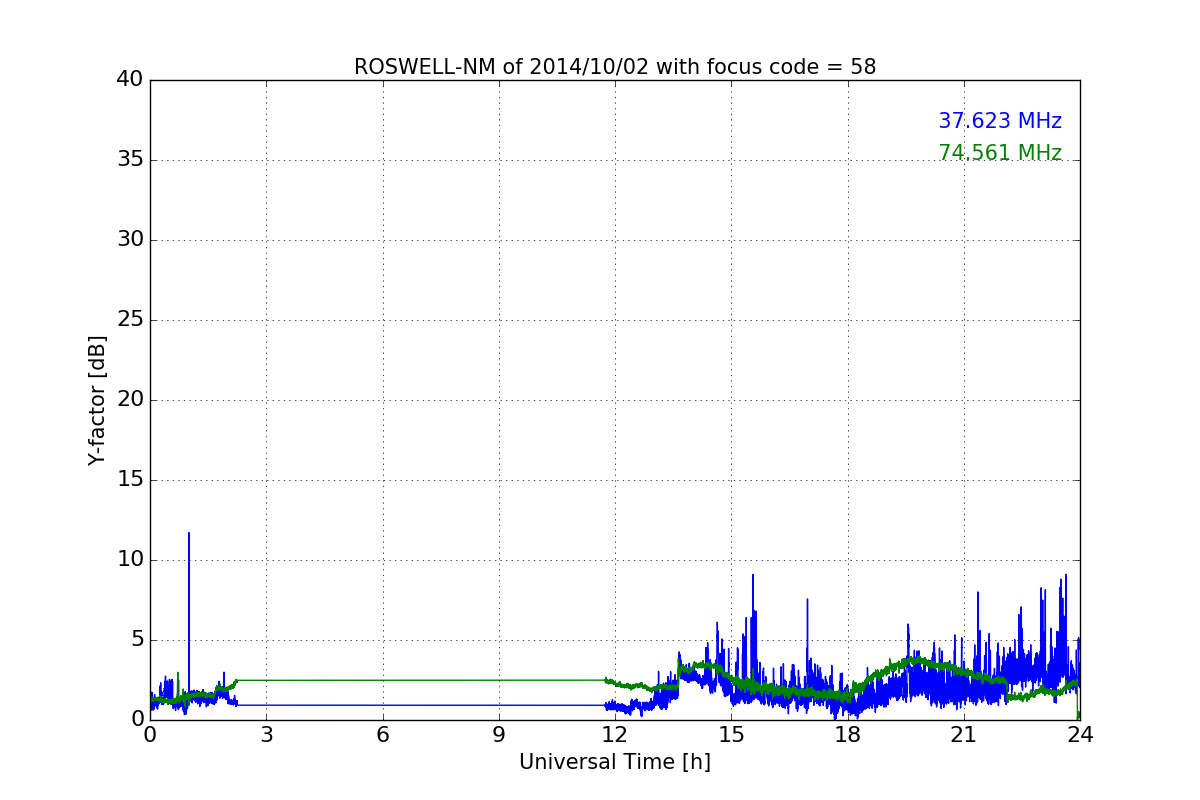The height and width of the screenshot is (800, 1200).
Task: Click x-axis tick label 6
Action: 383,735
